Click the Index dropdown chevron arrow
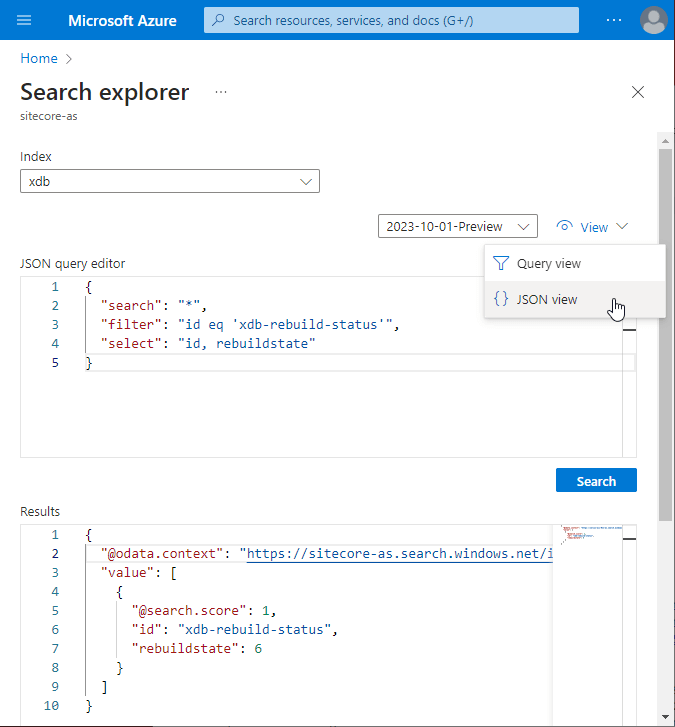 pyautogui.click(x=306, y=181)
